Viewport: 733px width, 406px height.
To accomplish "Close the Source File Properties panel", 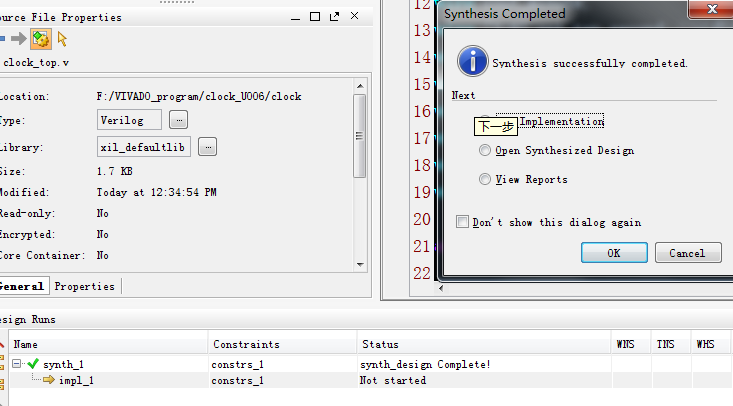I will (354, 16).
